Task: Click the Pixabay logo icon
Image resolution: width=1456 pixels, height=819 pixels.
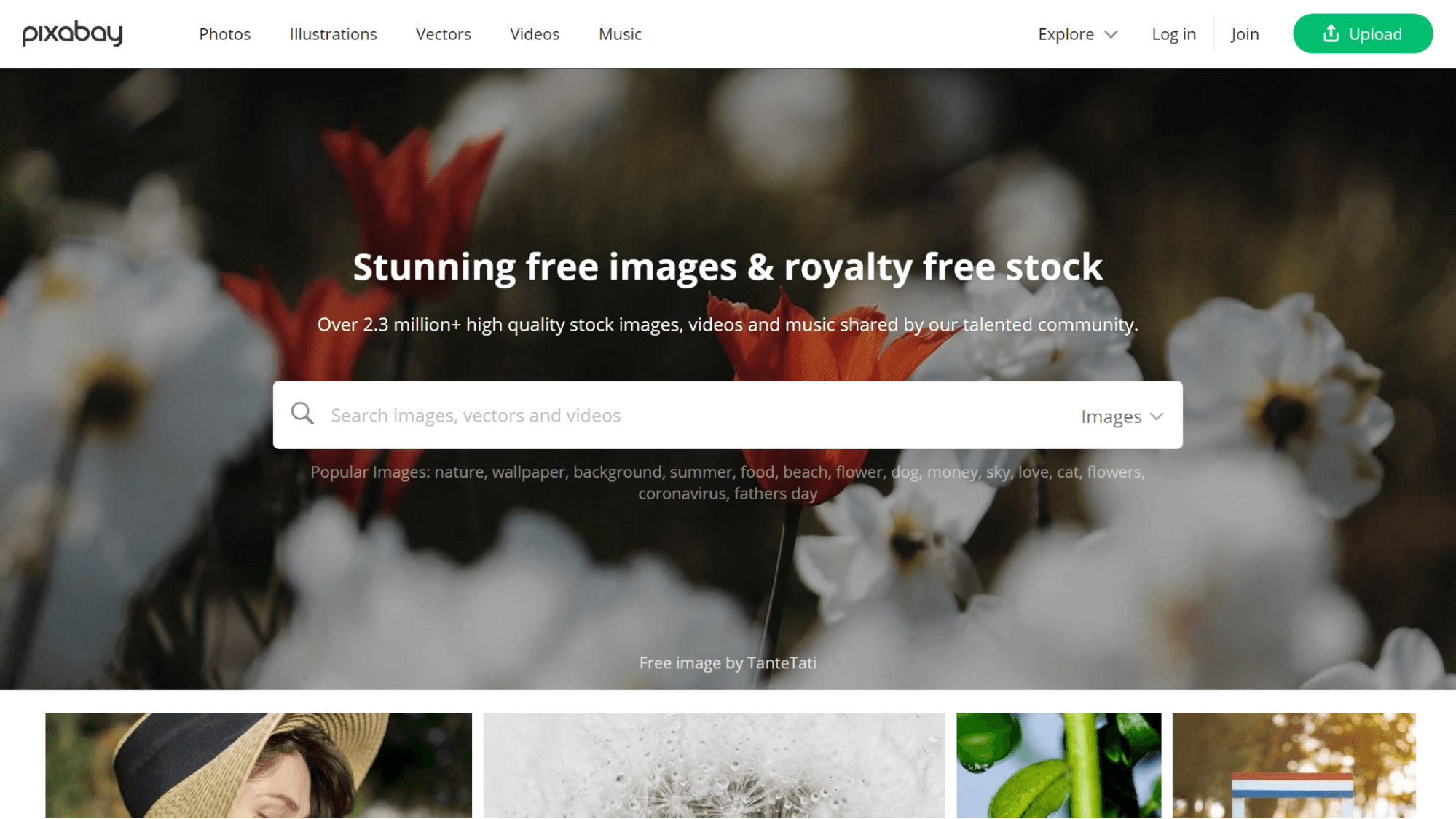Action: pos(72,33)
